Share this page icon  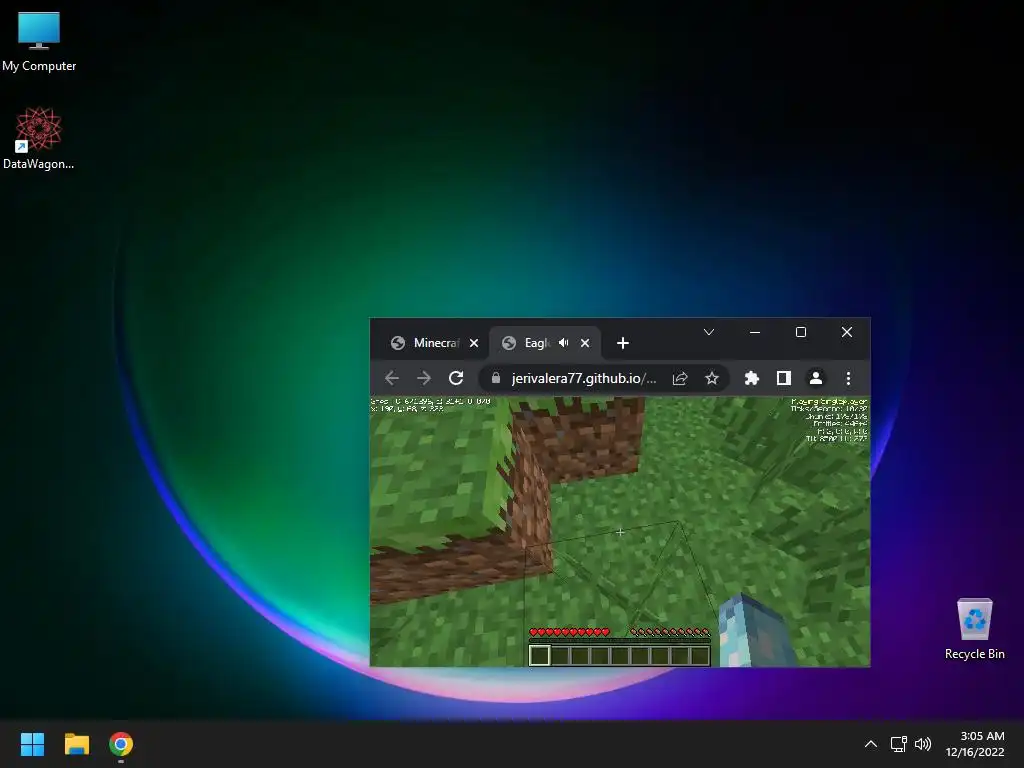coord(680,378)
